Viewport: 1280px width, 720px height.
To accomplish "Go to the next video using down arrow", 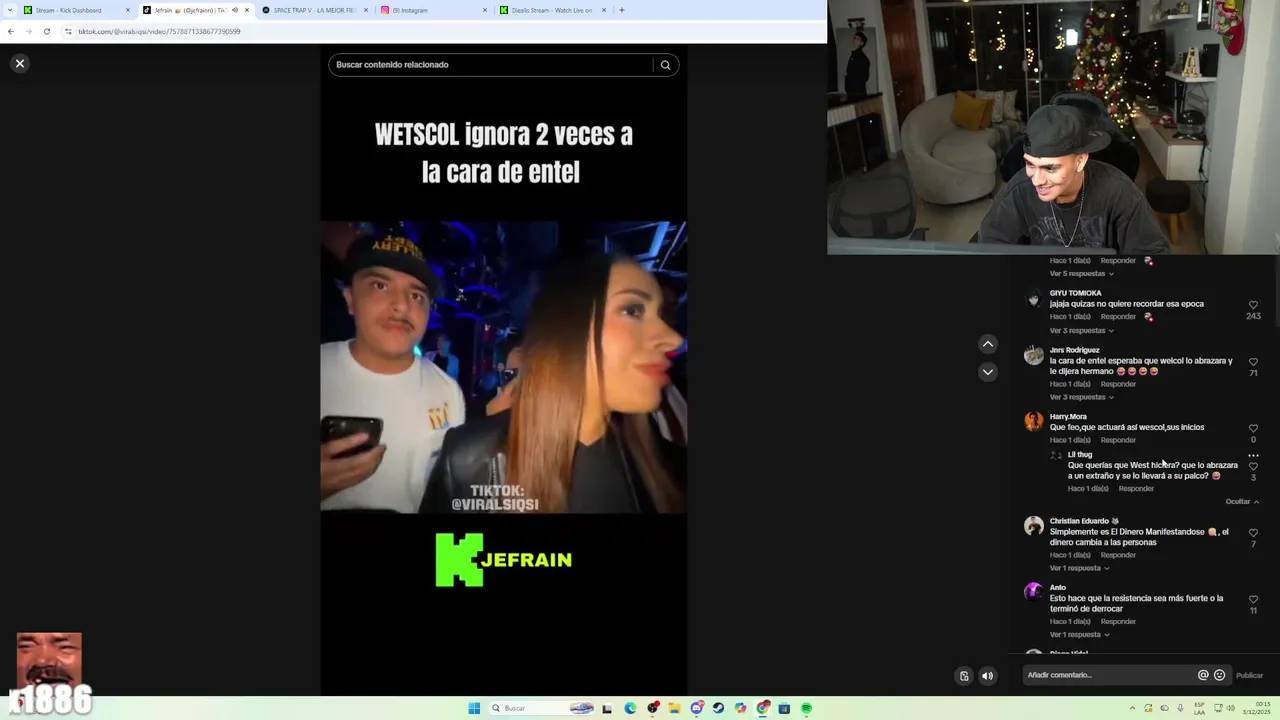I will tap(987, 372).
